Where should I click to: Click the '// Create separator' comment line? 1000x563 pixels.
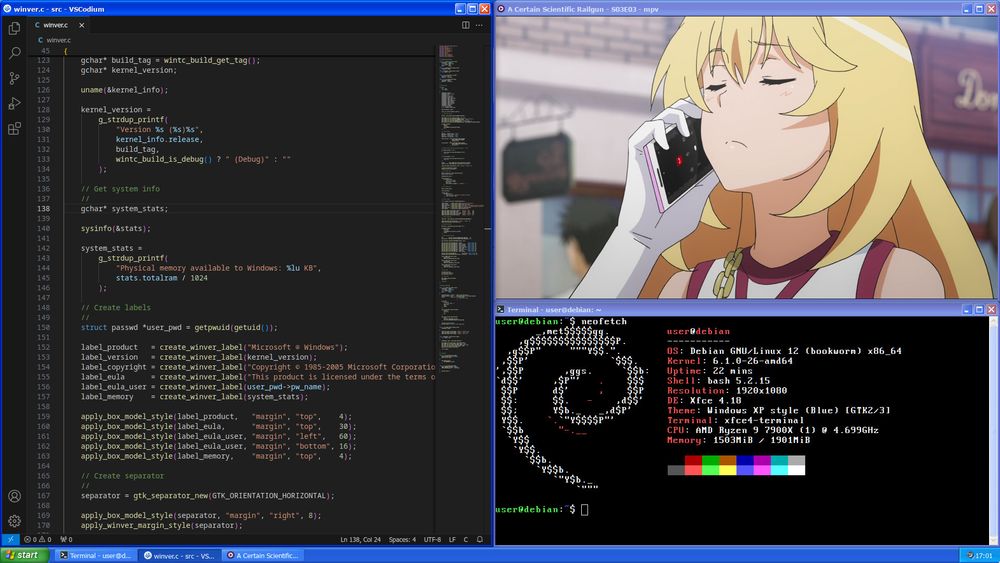[x=122, y=476]
